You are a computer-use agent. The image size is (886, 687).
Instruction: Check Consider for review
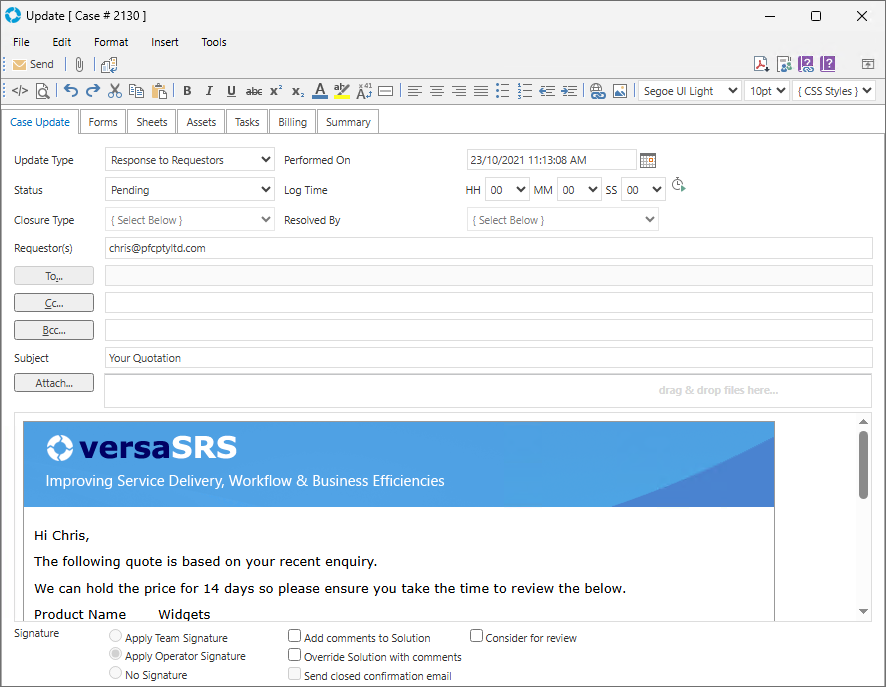pos(476,636)
